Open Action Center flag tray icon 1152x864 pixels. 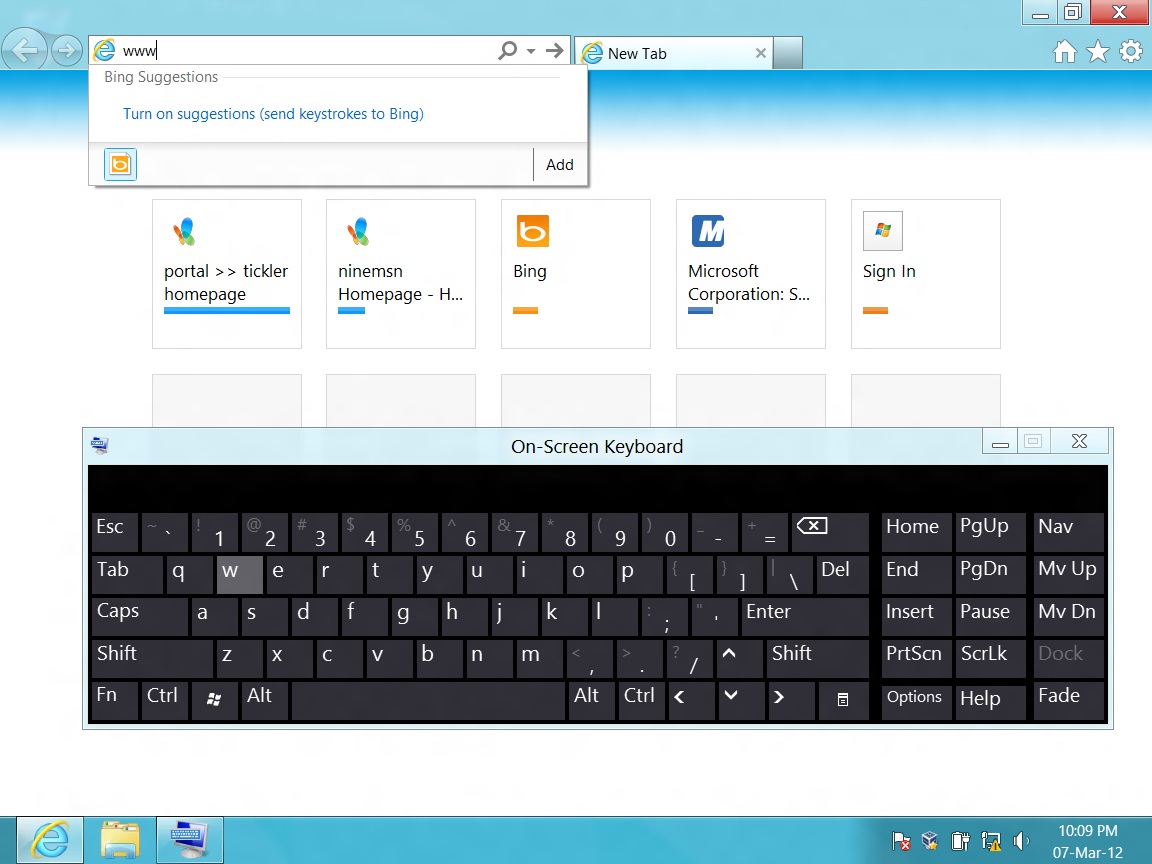900,840
